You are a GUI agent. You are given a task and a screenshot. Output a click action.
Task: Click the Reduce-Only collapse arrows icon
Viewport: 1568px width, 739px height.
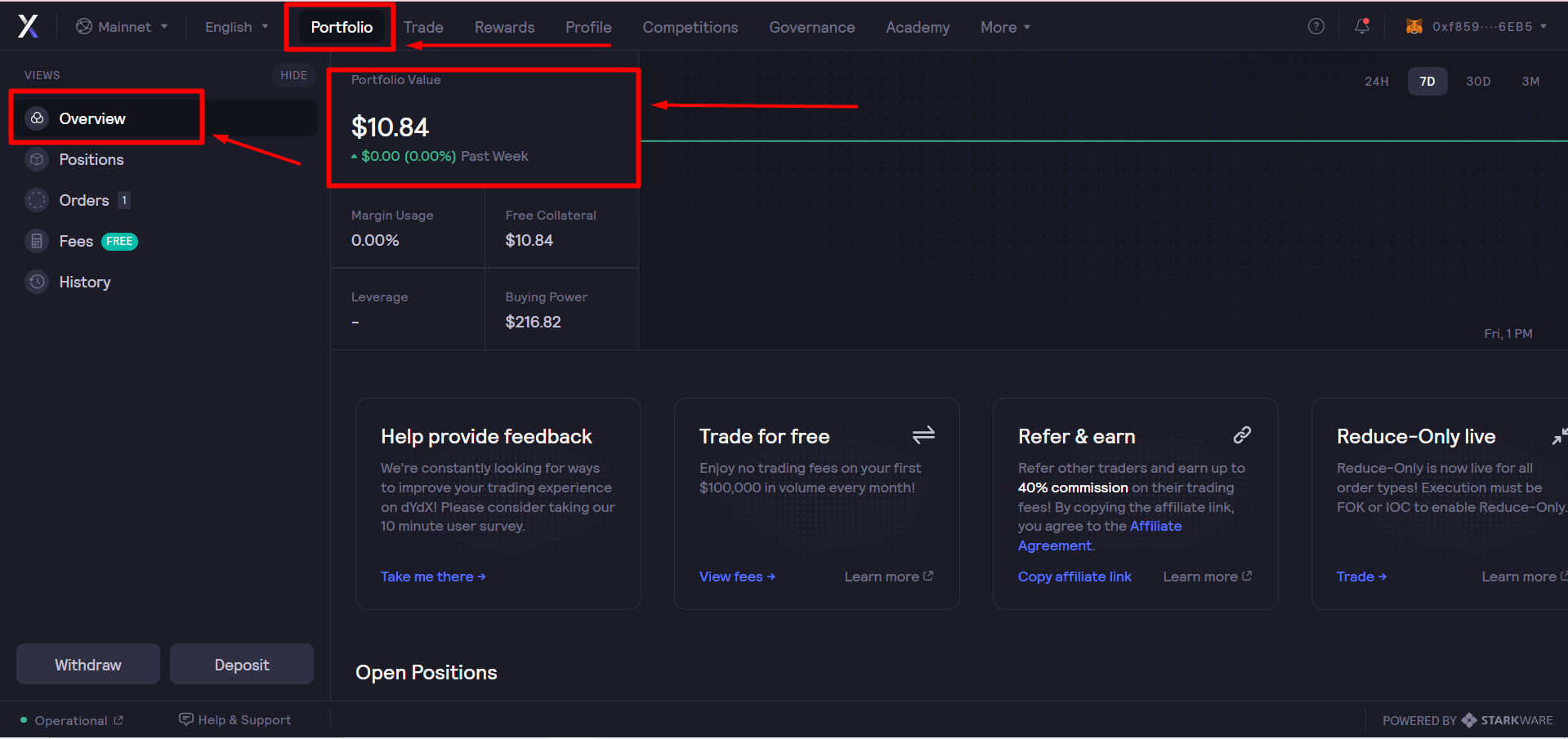click(x=1559, y=437)
